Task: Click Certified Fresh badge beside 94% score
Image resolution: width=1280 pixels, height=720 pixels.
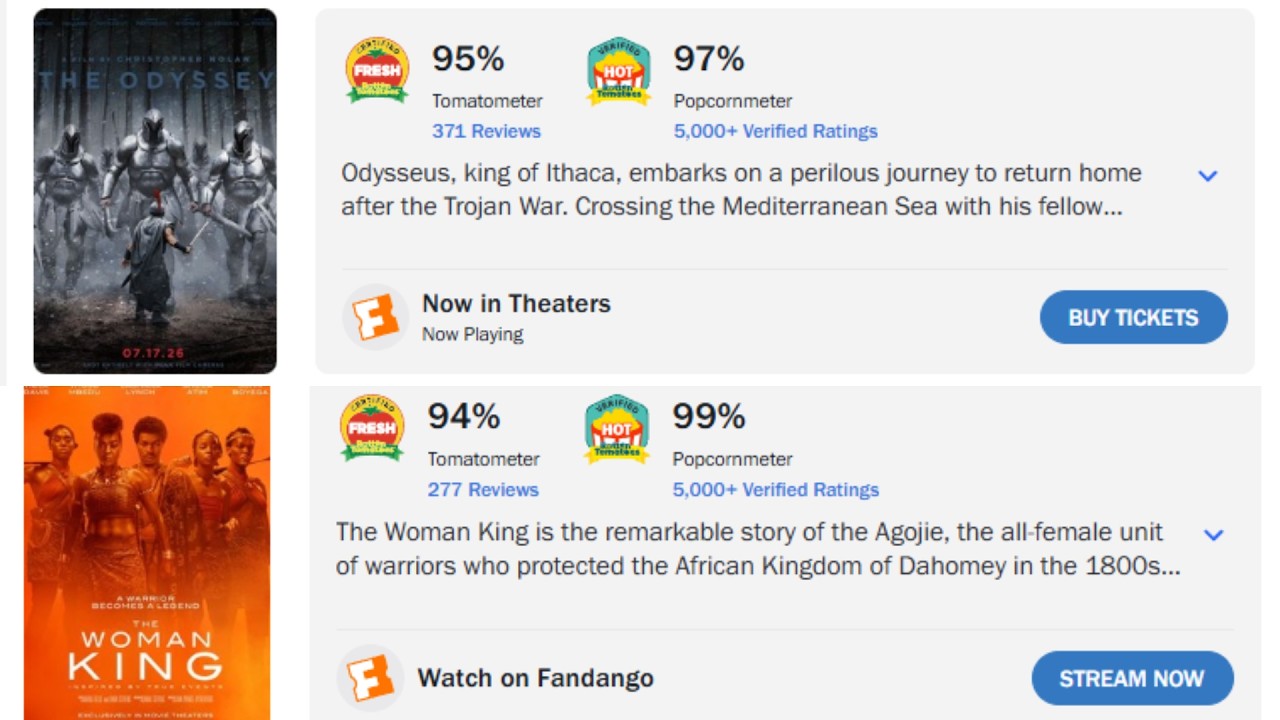Action: coord(372,427)
